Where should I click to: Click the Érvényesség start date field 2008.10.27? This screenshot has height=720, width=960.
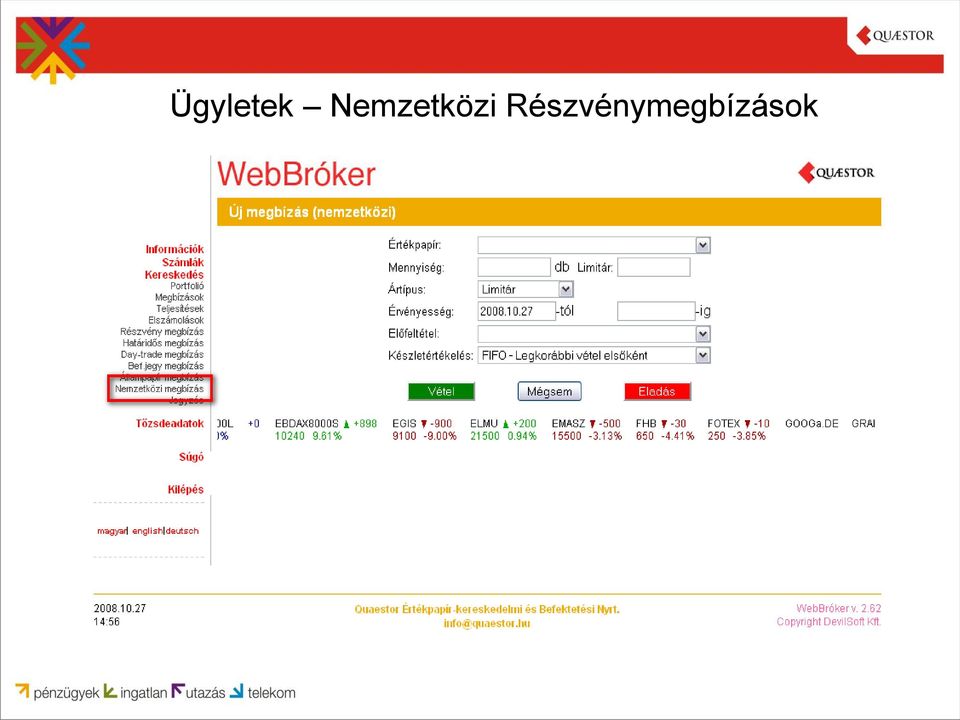[516, 311]
